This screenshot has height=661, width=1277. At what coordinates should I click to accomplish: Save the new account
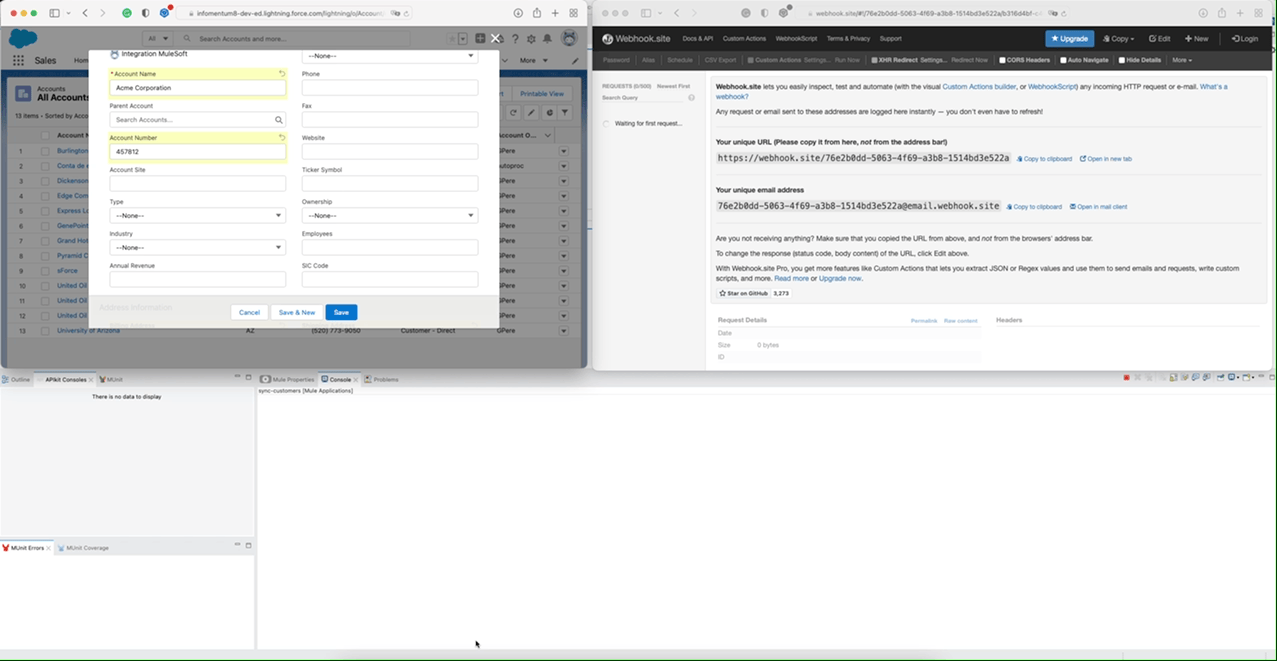[x=341, y=313]
